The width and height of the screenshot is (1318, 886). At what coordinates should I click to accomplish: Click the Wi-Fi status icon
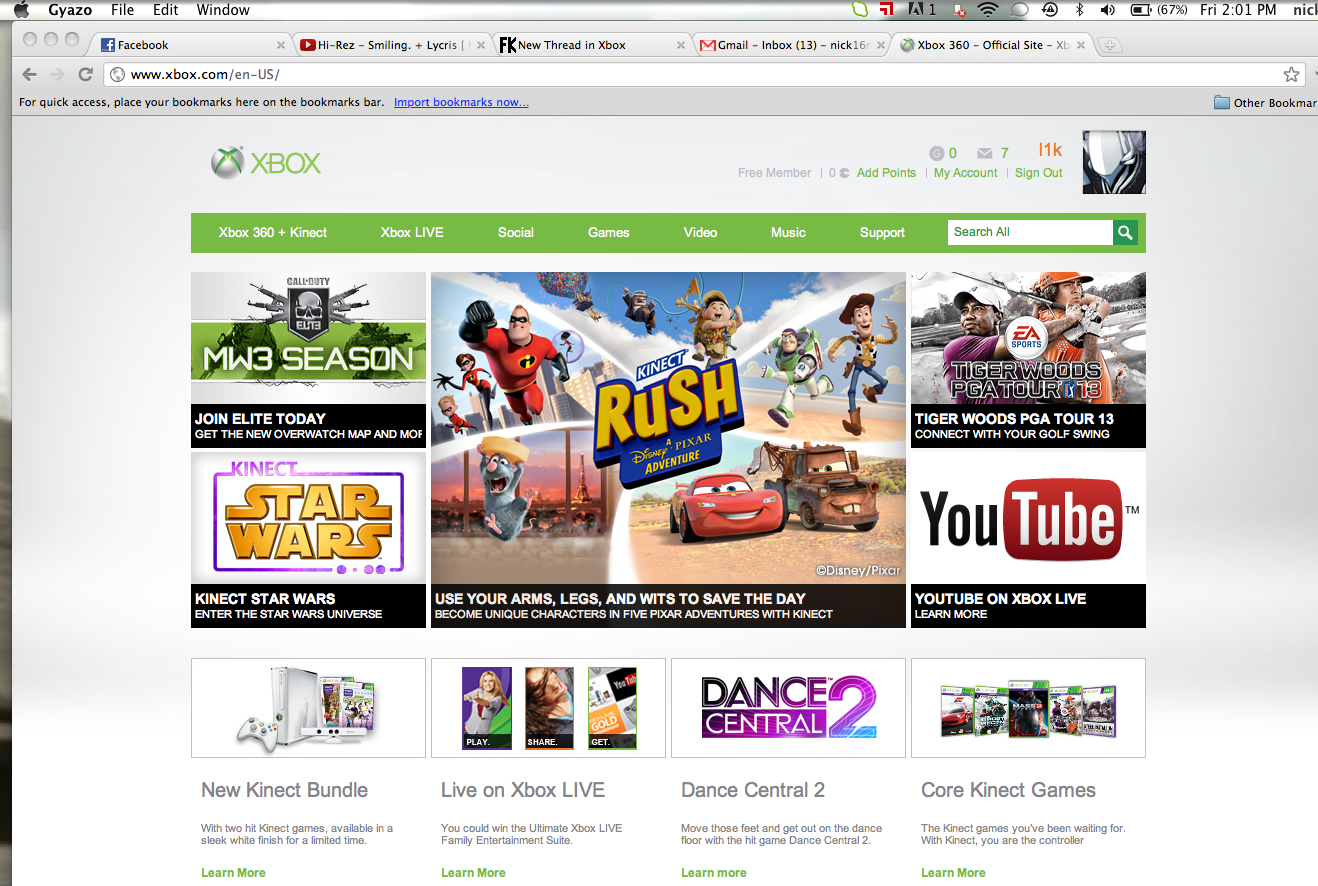click(x=989, y=10)
